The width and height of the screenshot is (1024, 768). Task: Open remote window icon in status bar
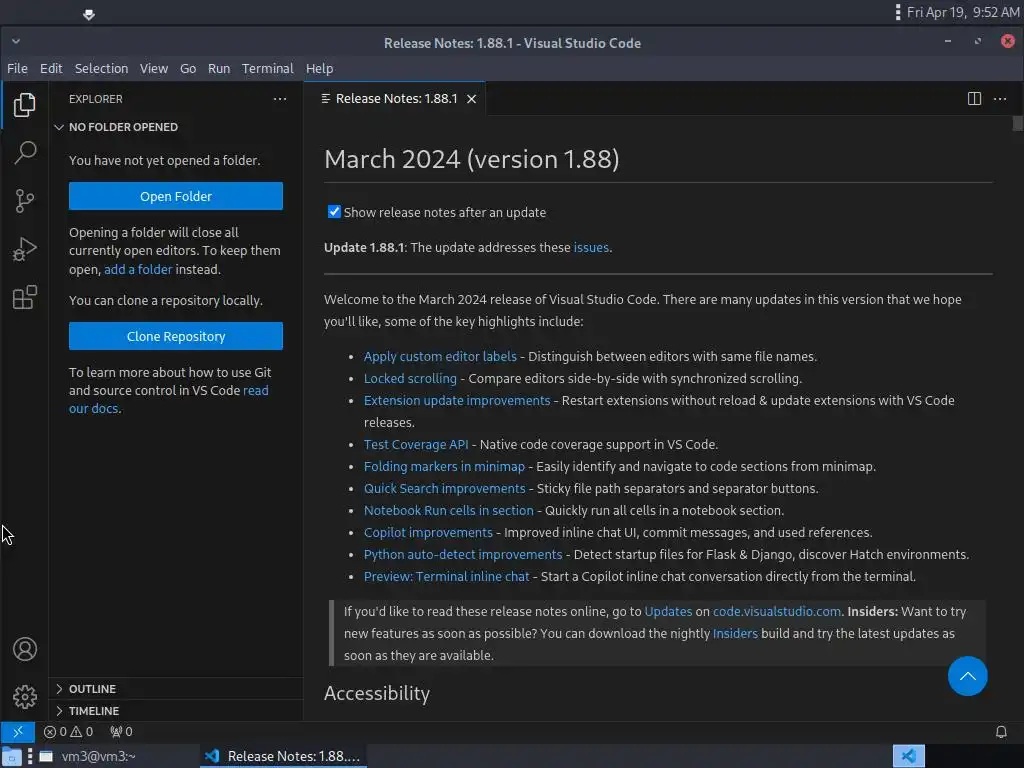coord(18,731)
